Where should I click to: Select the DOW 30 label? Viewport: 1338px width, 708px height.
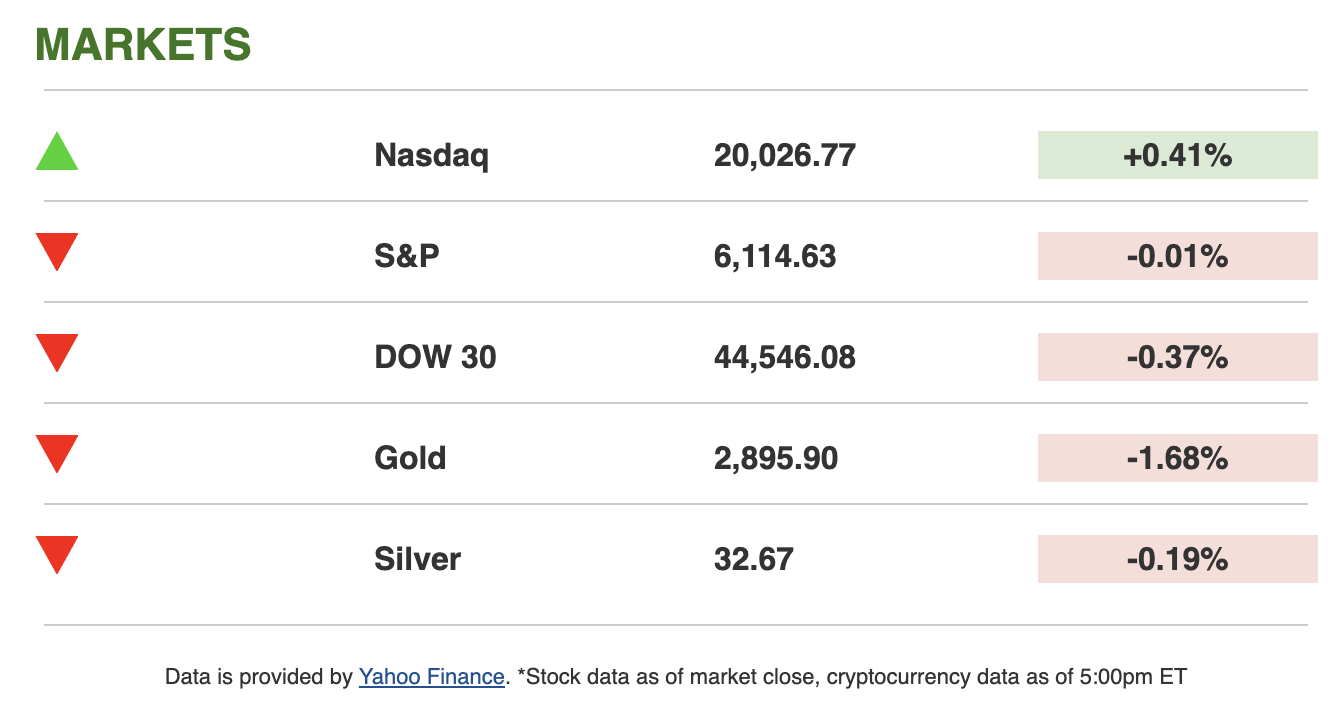tap(435, 357)
